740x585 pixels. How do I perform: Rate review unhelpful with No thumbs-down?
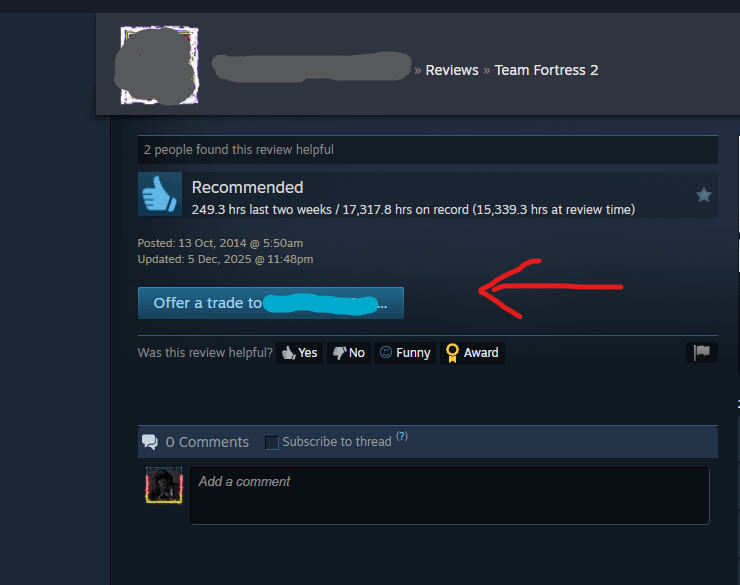click(349, 353)
